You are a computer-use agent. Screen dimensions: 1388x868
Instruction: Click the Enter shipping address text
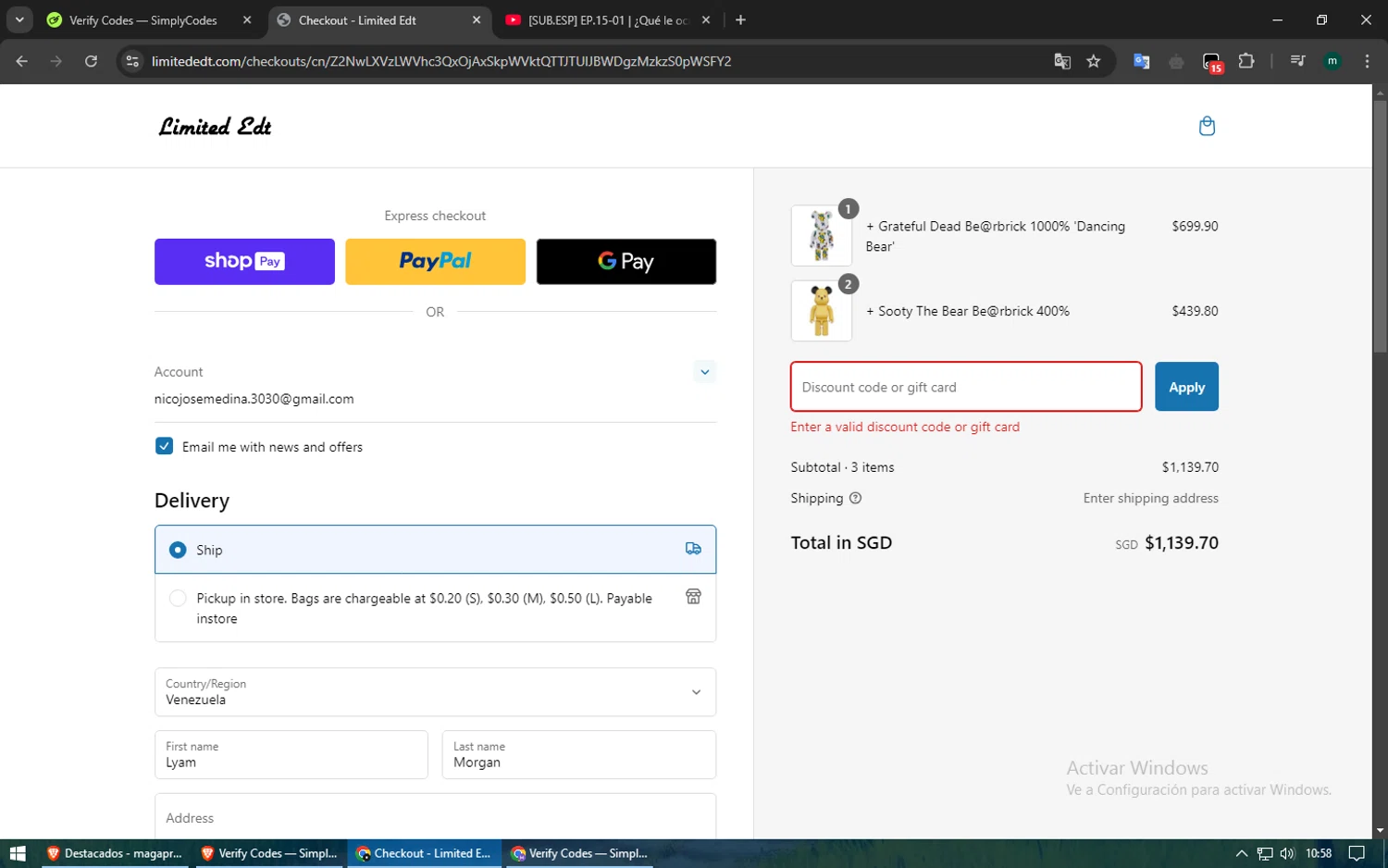[1151, 498]
